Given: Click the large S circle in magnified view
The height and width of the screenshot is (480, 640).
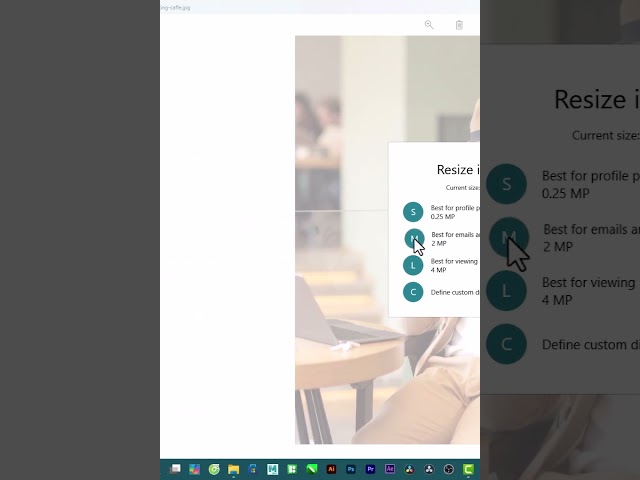Looking at the screenshot, I should [507, 184].
